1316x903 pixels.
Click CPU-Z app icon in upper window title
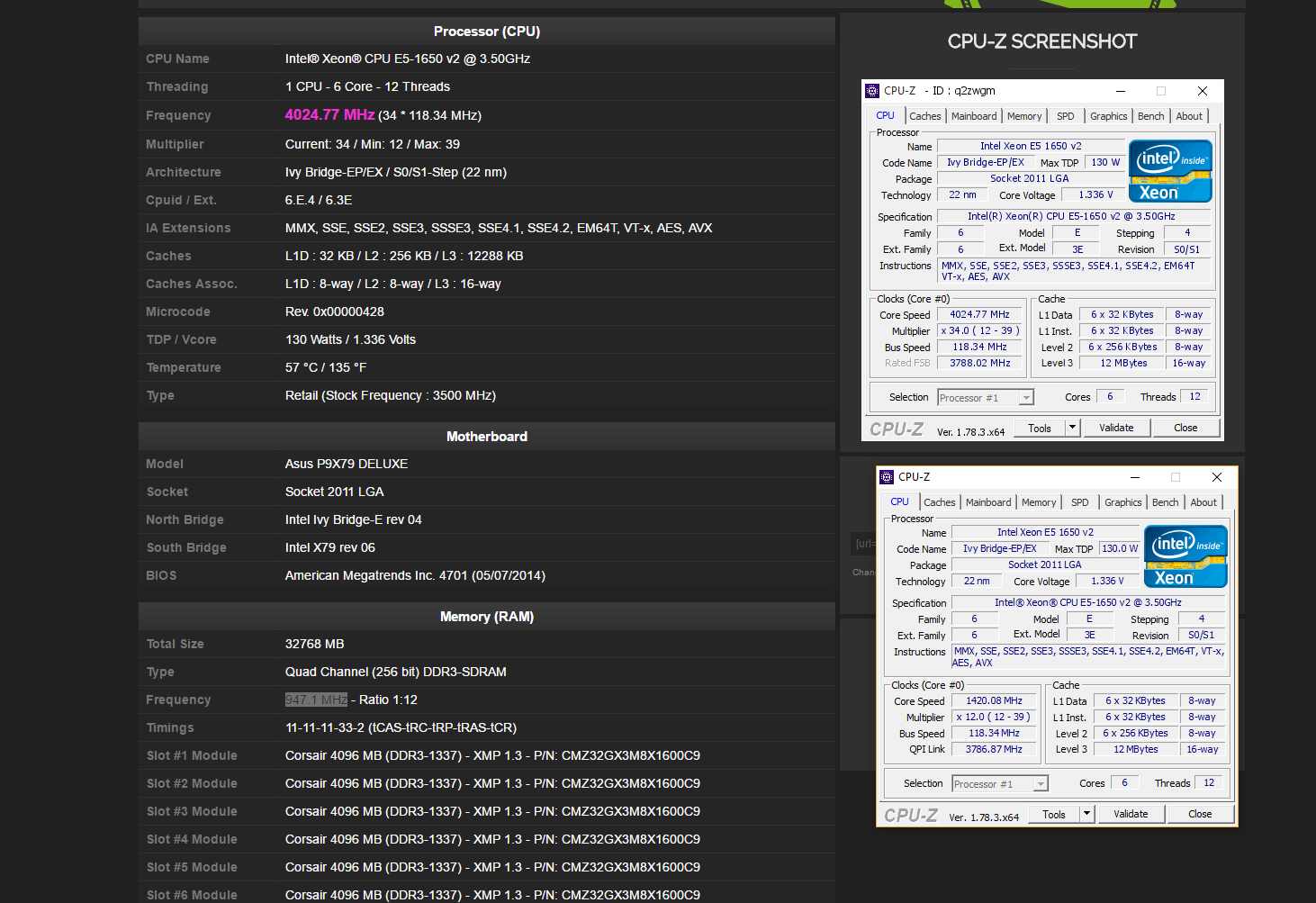coord(871,91)
